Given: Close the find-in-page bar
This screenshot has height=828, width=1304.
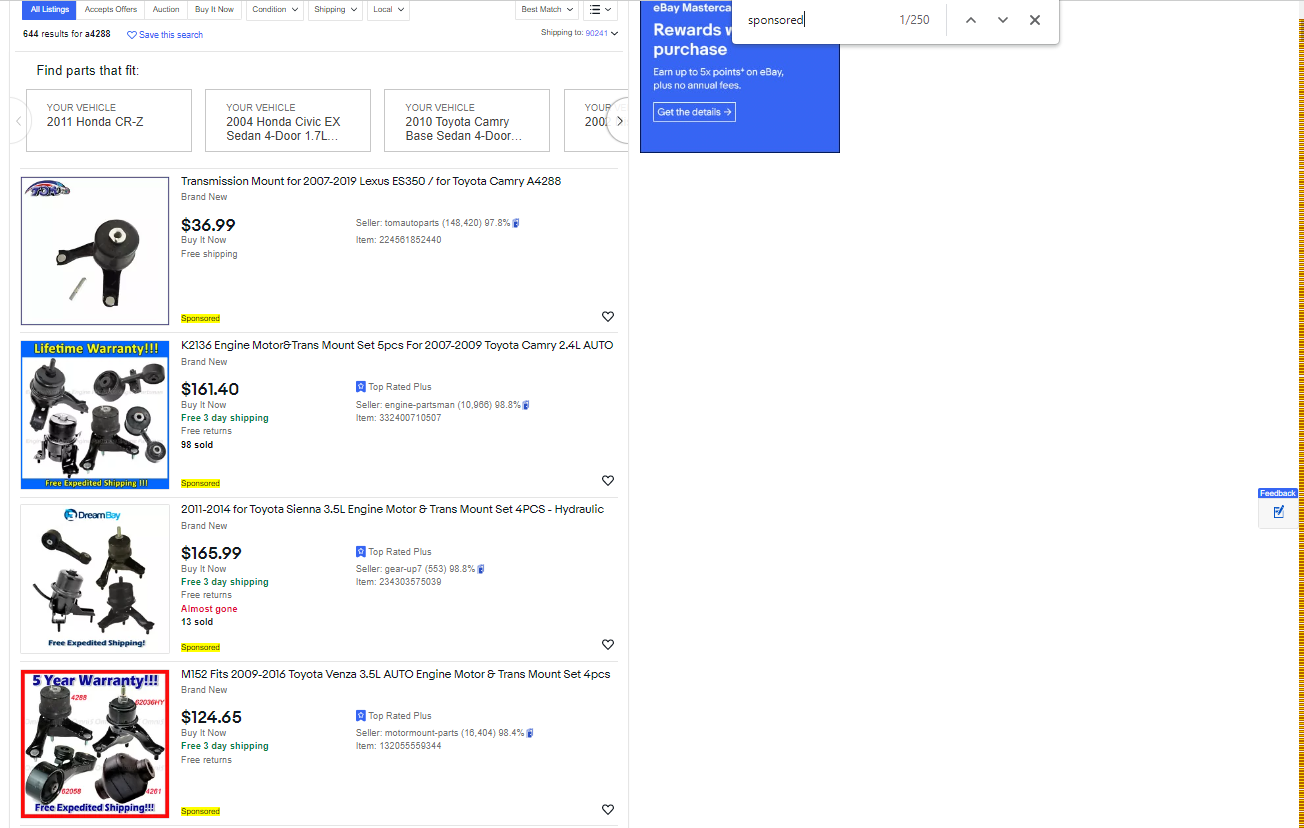Looking at the screenshot, I should 1035,20.
